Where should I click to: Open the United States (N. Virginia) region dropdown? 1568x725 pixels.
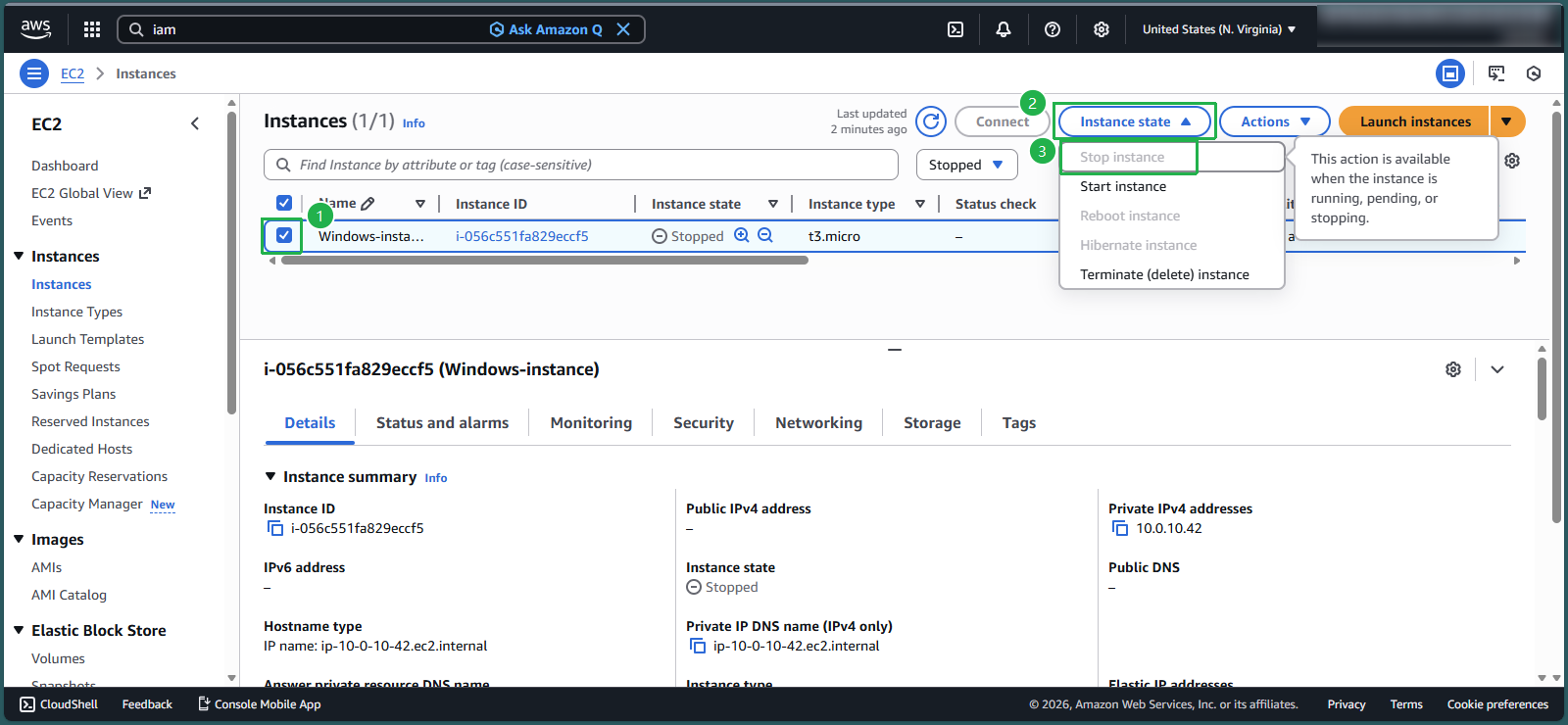point(1219,29)
